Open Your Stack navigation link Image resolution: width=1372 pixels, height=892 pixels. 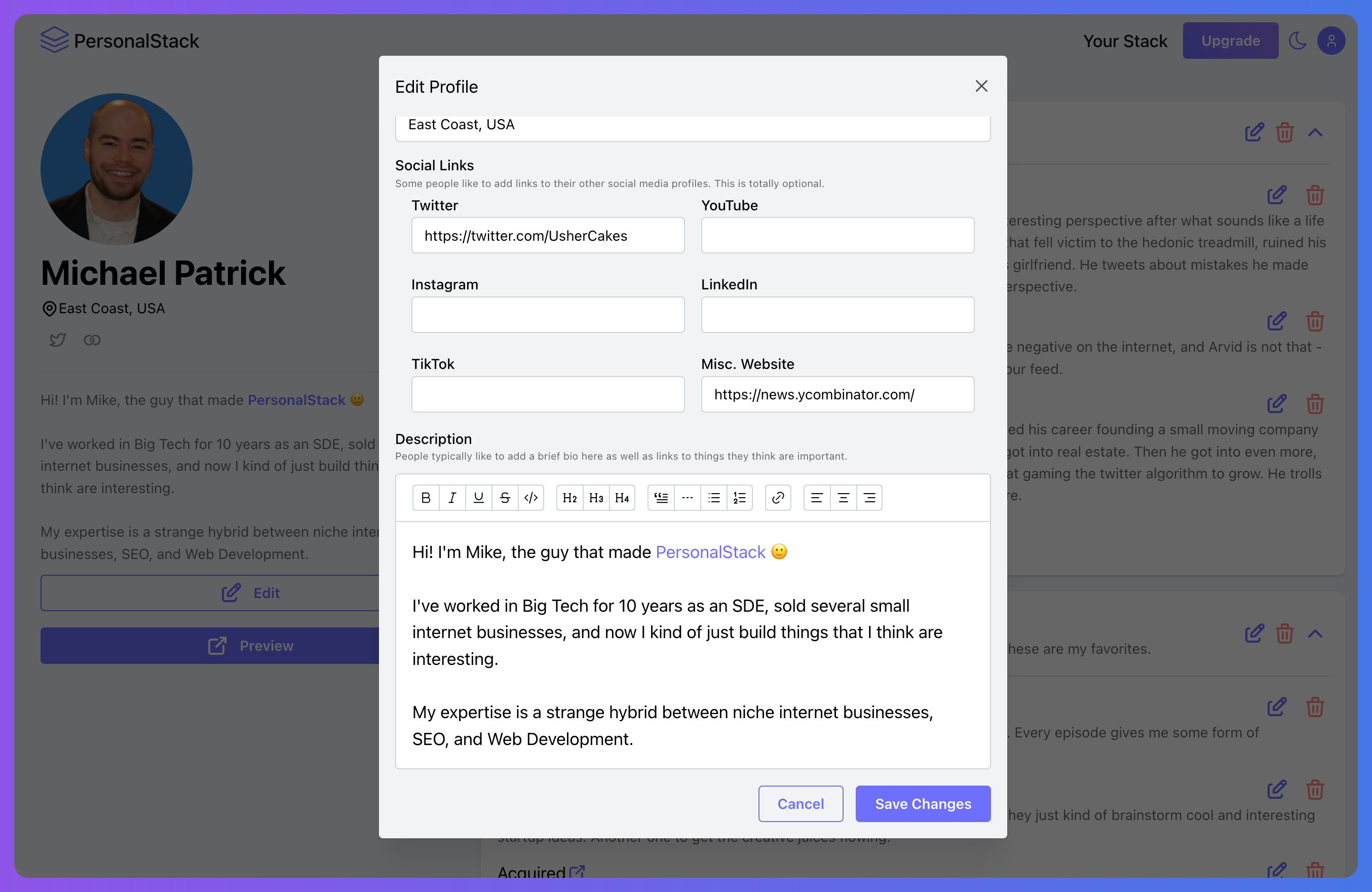click(1125, 41)
